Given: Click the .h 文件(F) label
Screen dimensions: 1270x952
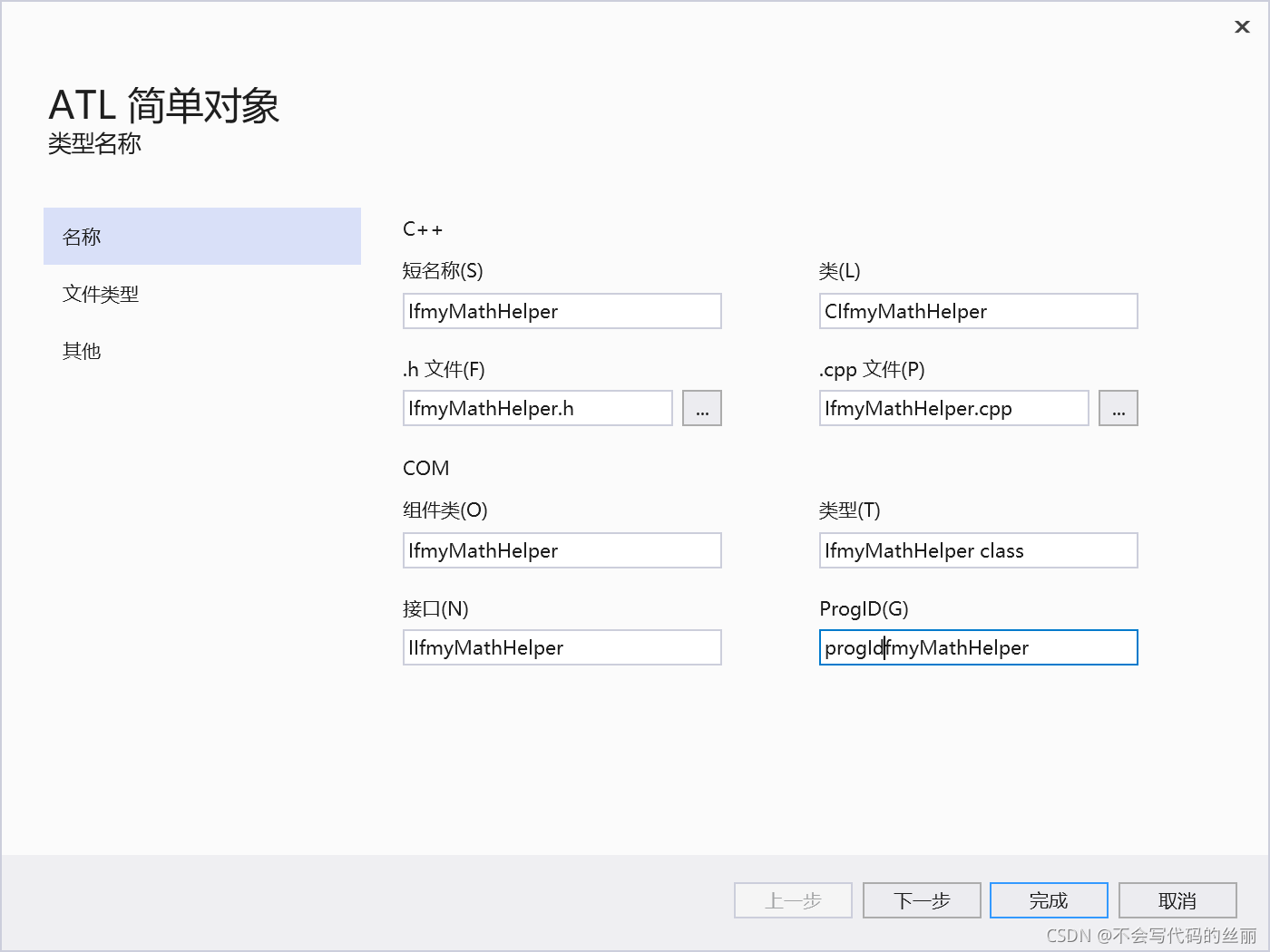Looking at the screenshot, I should [x=444, y=369].
